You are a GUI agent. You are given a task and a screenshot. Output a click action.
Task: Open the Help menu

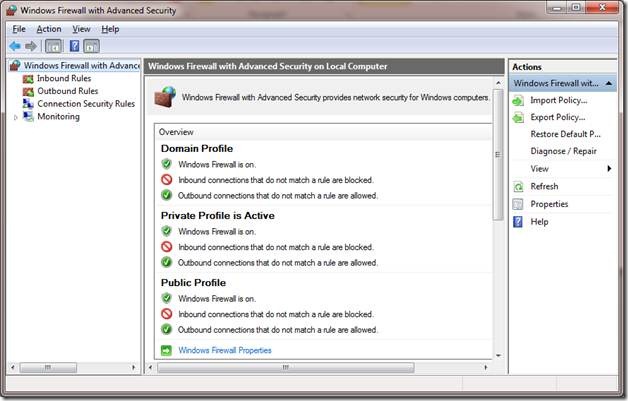pos(110,29)
